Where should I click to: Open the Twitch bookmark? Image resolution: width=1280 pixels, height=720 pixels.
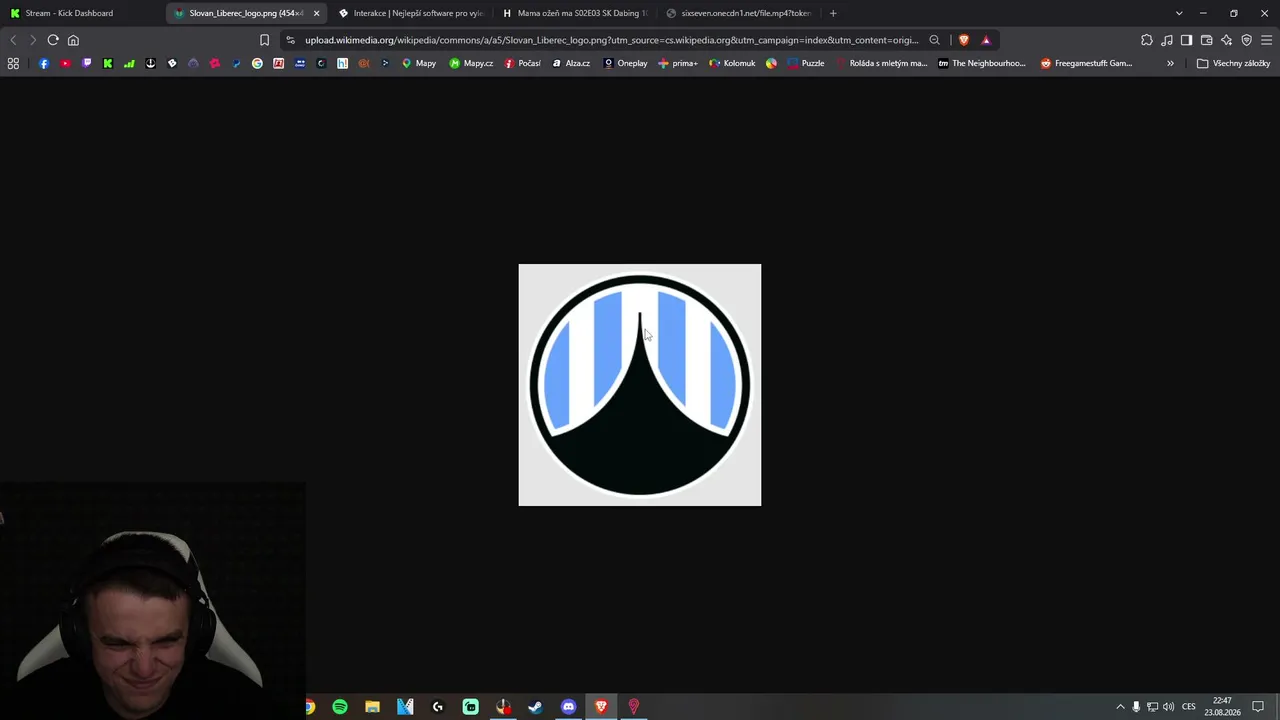87,63
